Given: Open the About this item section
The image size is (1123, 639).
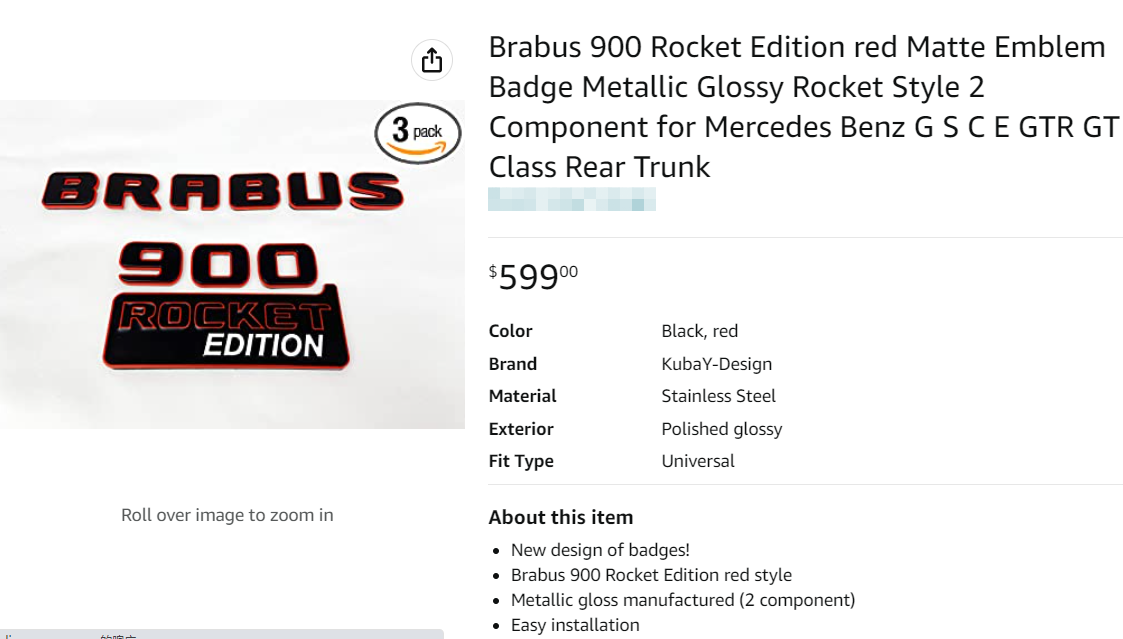Looking at the screenshot, I should 560,517.
